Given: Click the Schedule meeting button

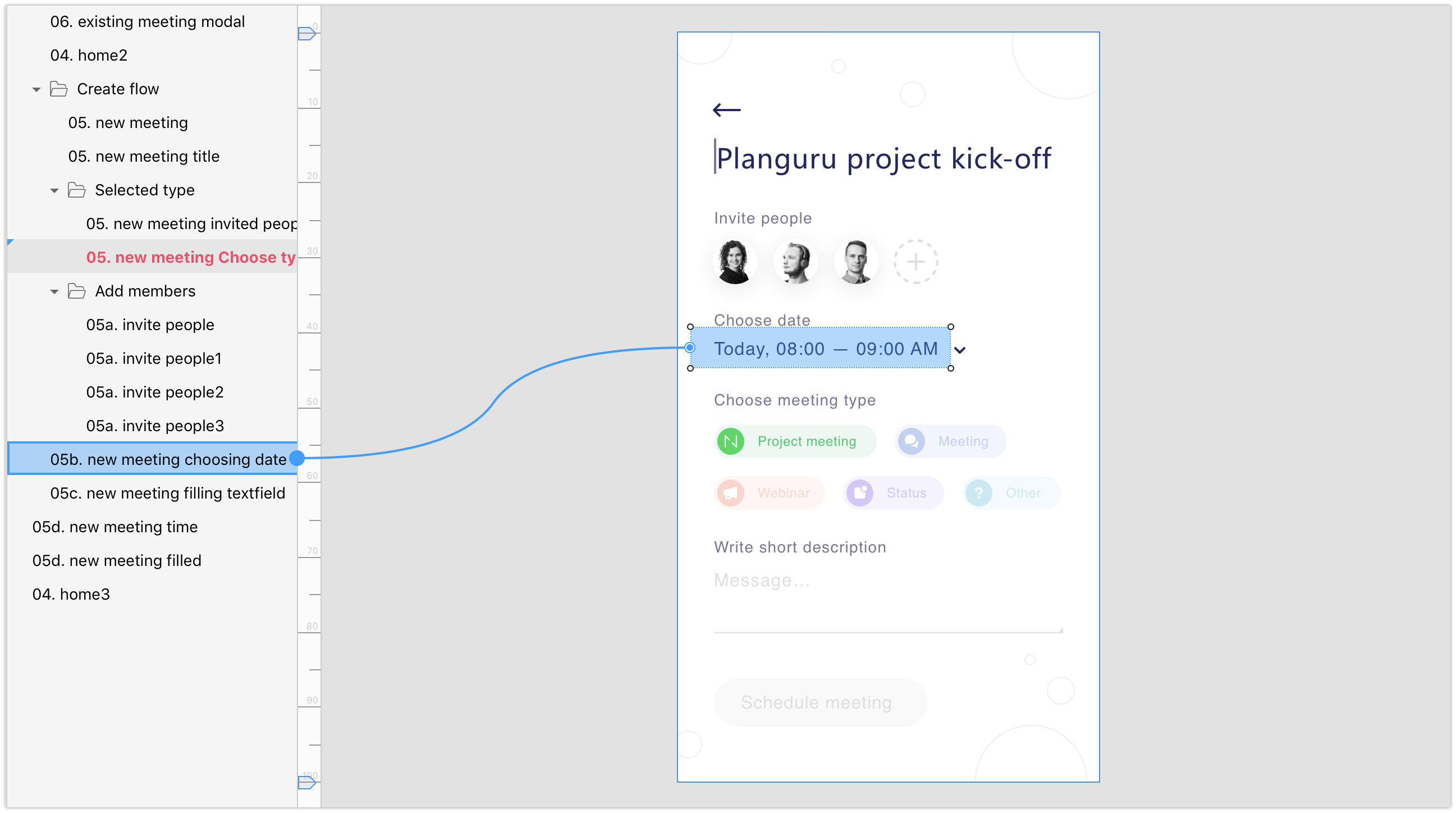Looking at the screenshot, I should [x=815, y=701].
